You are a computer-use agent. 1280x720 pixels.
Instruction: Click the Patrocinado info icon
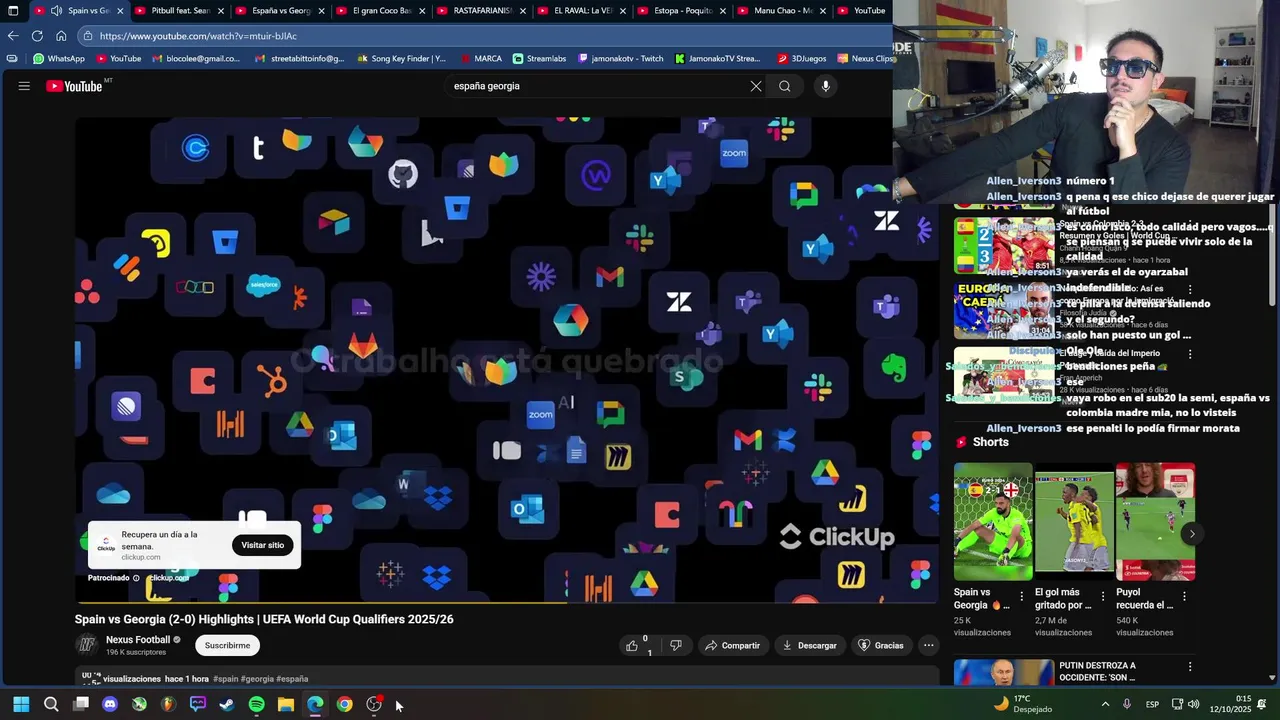point(137,578)
